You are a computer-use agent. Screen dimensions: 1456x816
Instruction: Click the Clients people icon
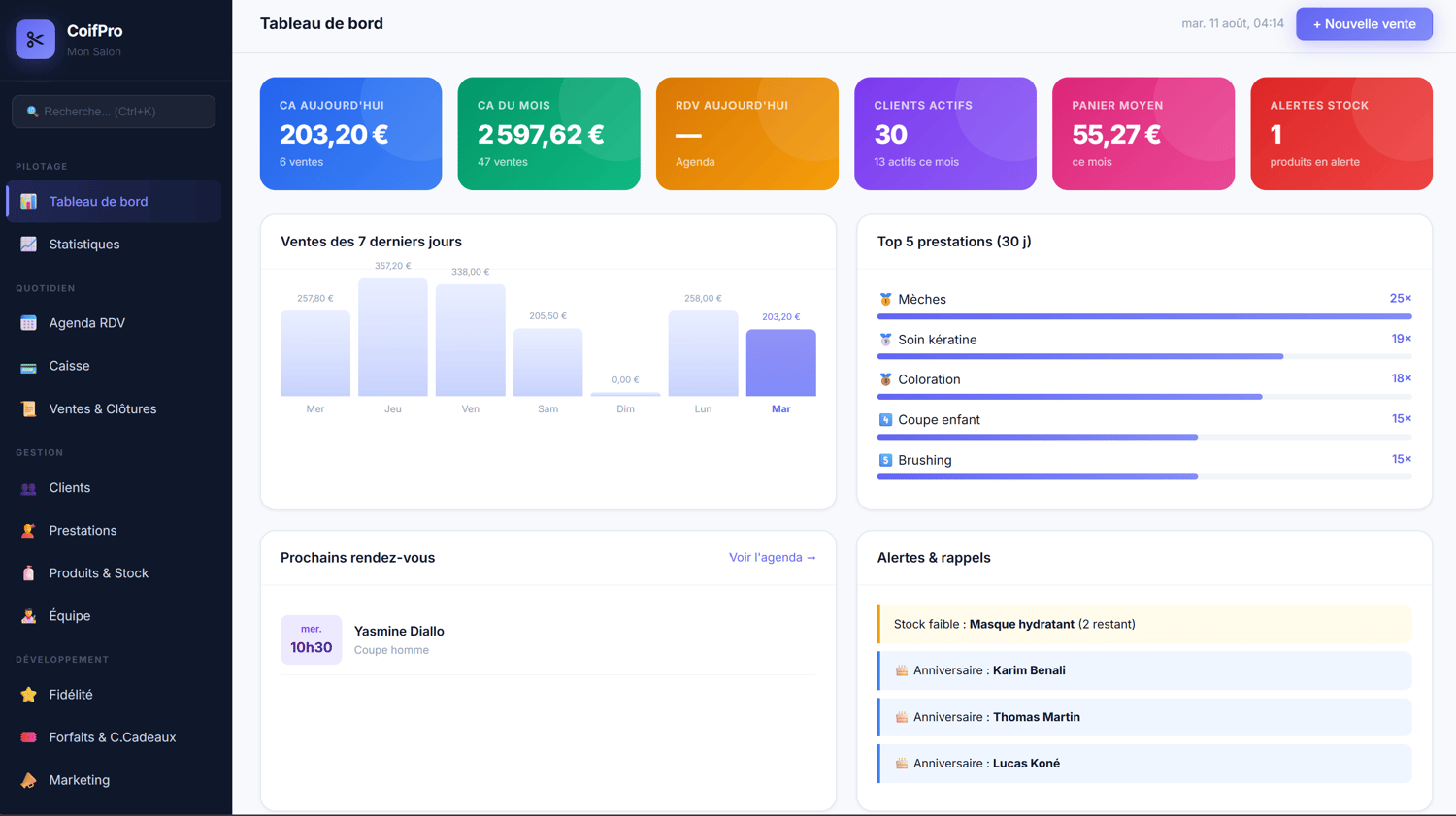coord(28,488)
